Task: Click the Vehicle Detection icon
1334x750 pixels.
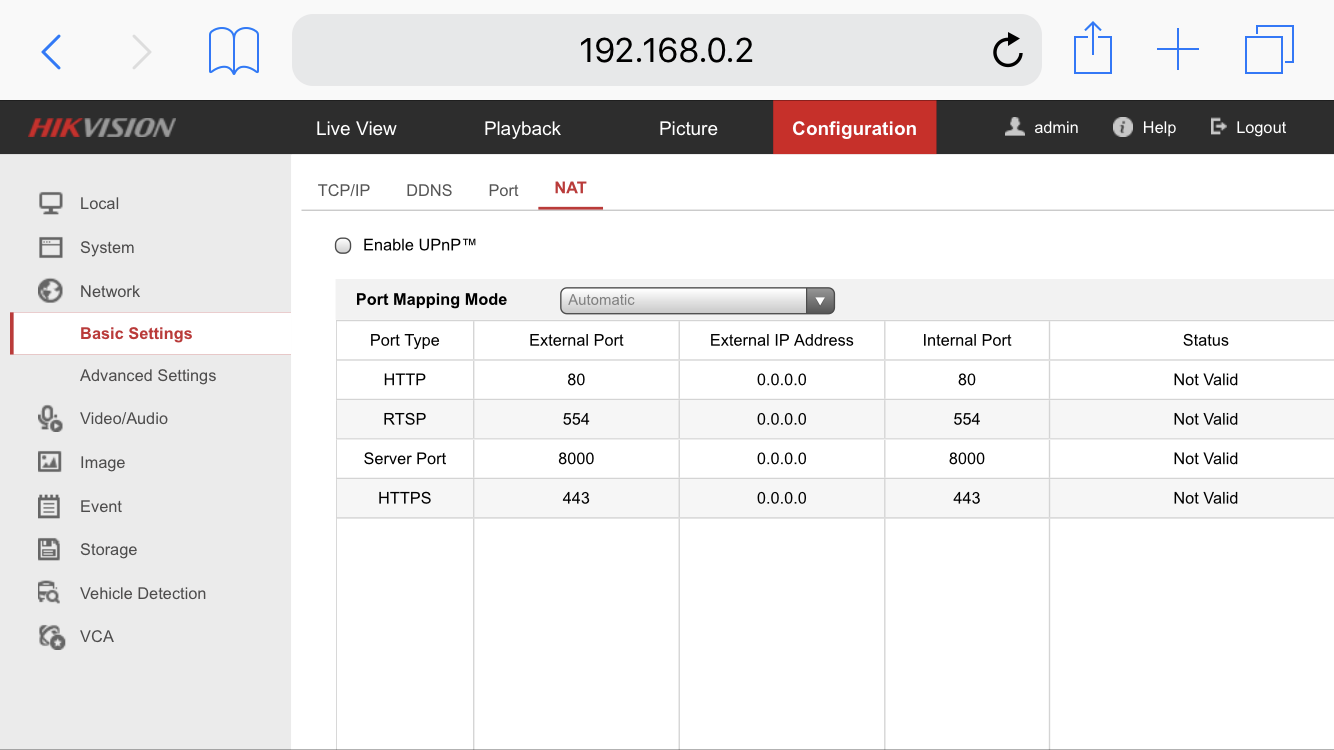Action: pyautogui.click(x=49, y=593)
